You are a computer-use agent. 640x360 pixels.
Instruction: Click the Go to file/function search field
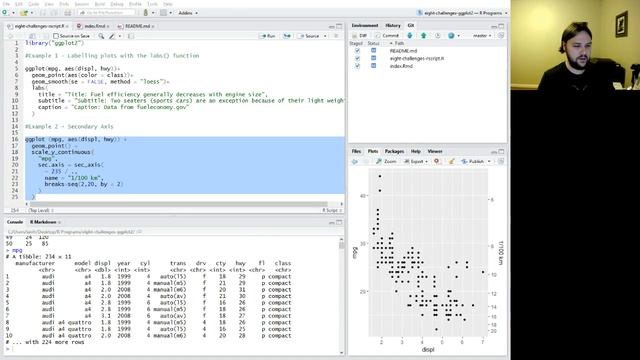pos(107,13)
